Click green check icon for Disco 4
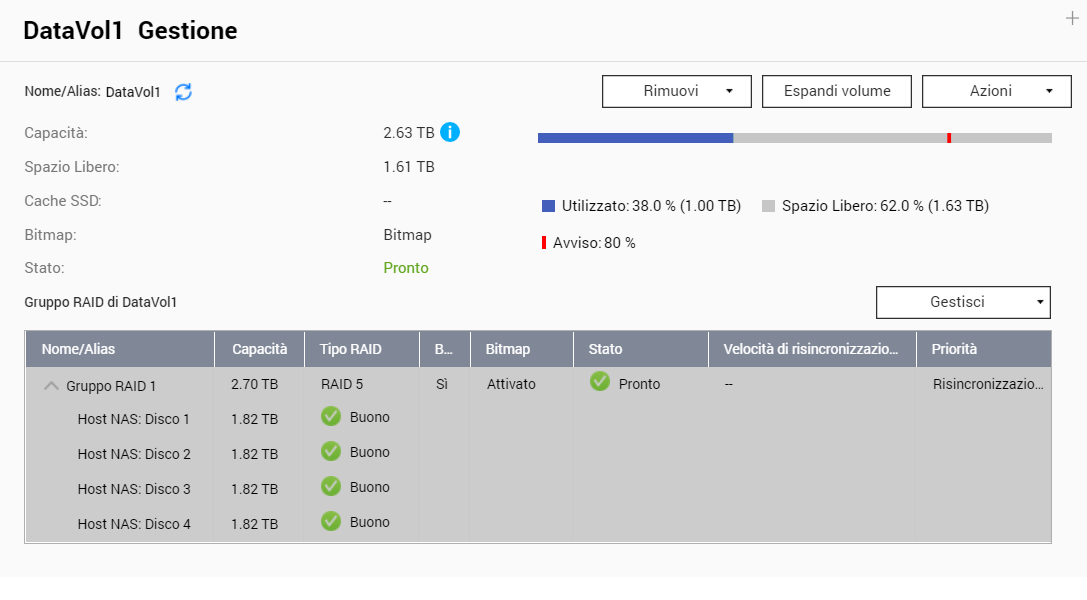This screenshot has height=600, width=1087. pyautogui.click(x=331, y=522)
